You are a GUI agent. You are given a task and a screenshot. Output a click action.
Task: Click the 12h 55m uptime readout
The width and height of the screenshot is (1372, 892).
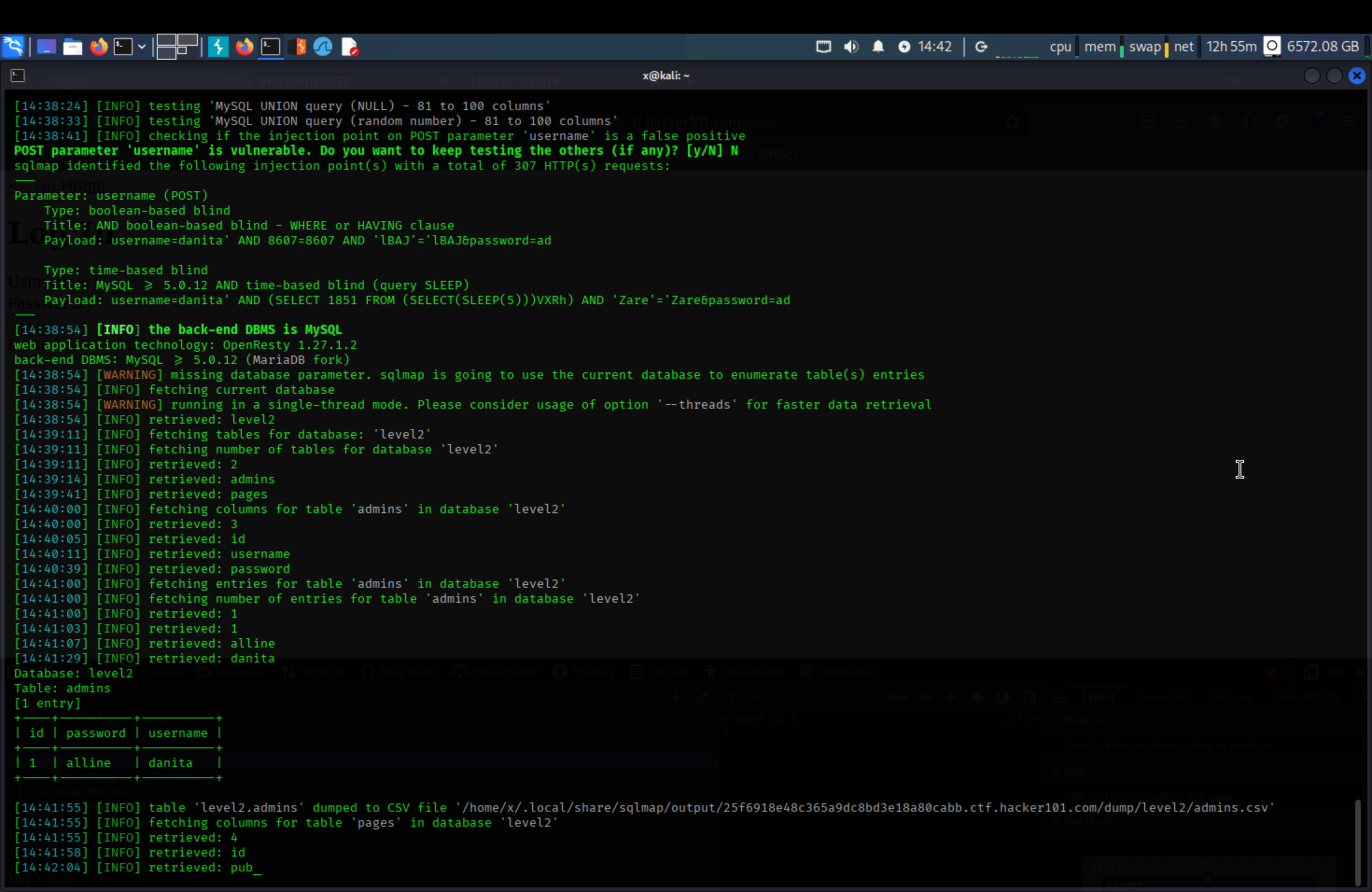point(1232,47)
